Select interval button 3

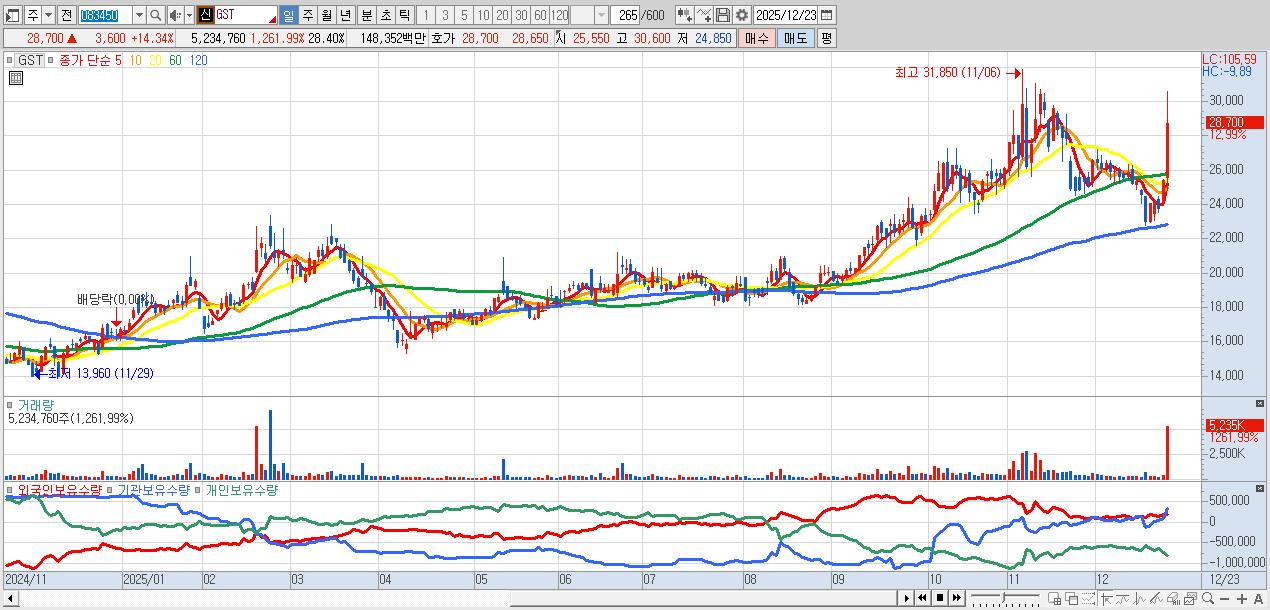(445, 15)
